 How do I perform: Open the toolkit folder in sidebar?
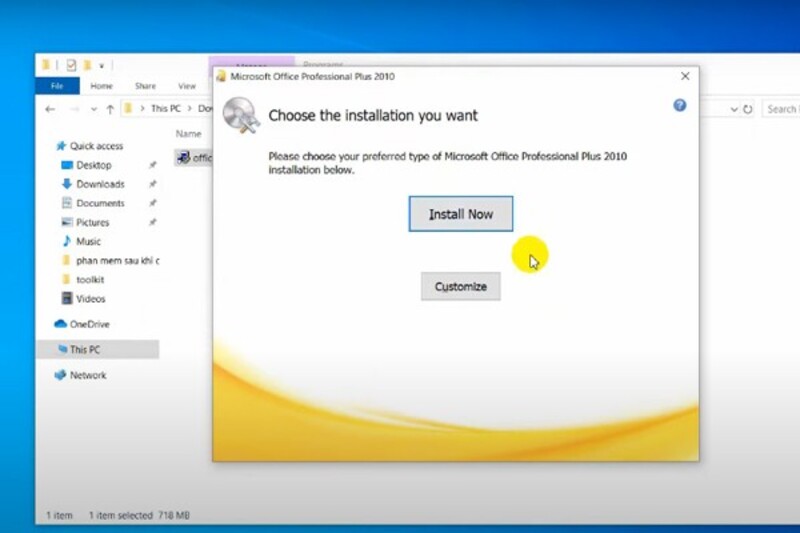point(90,280)
